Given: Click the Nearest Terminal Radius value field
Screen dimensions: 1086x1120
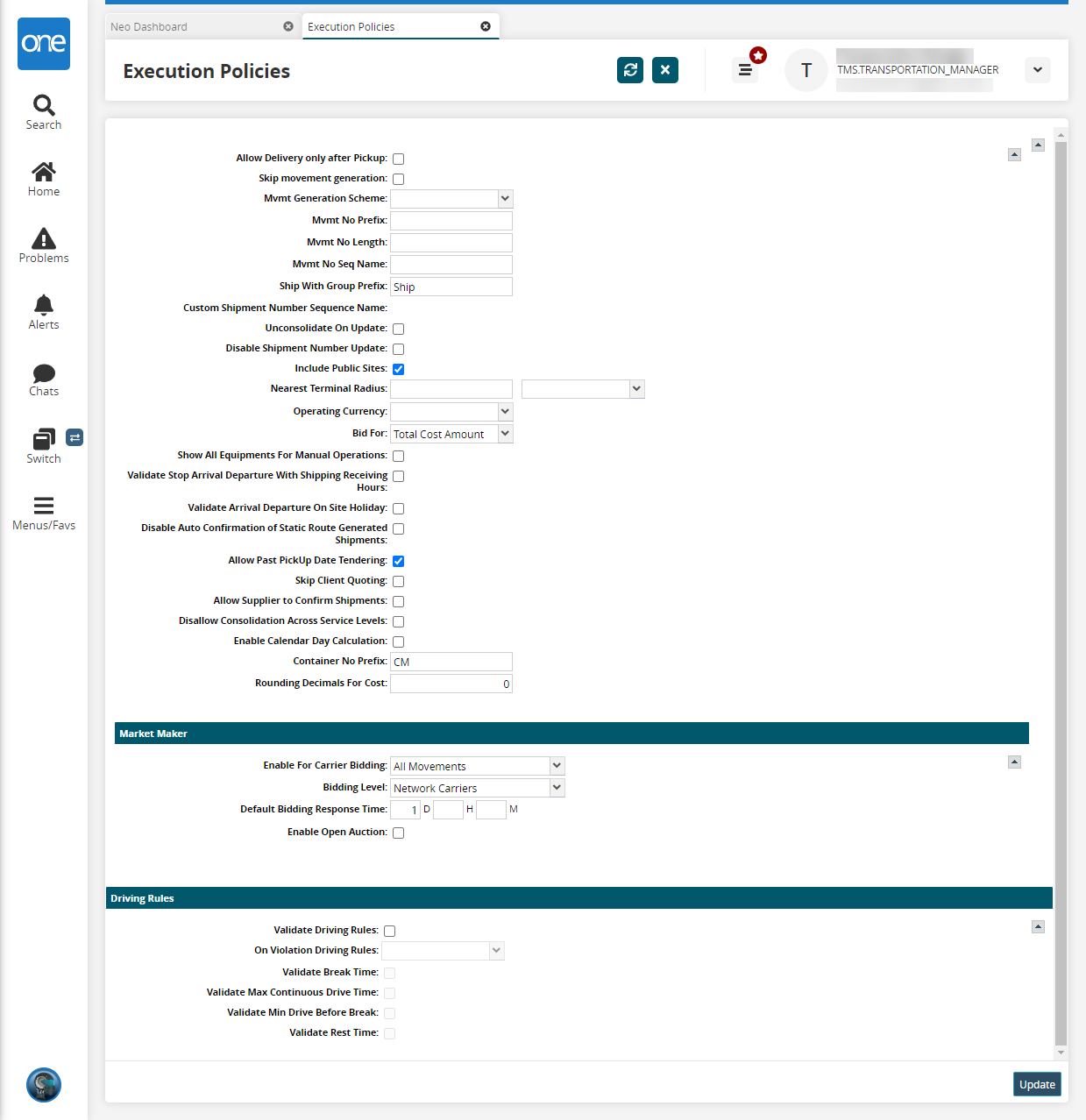Looking at the screenshot, I should point(451,389).
